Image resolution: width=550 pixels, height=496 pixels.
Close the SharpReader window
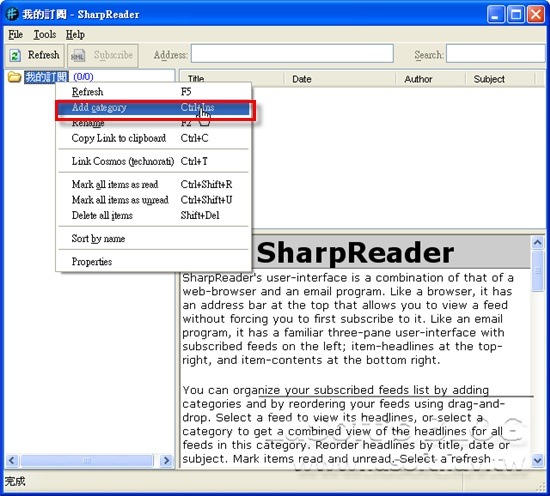tap(536, 14)
